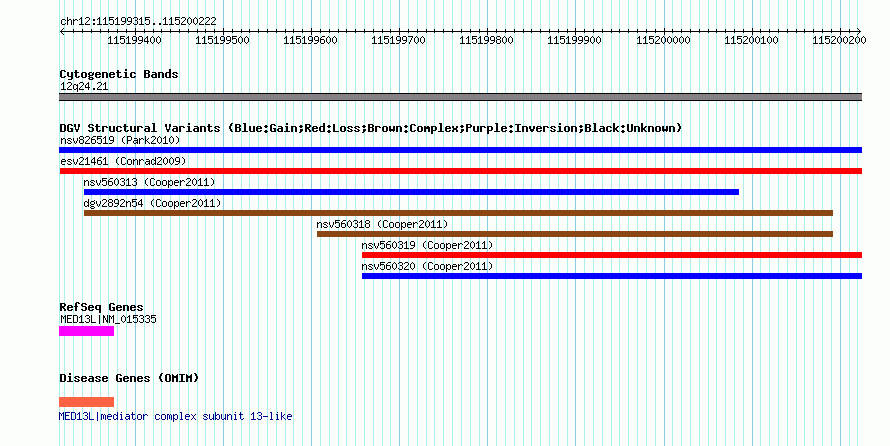Click the gray 12q24.21 cytogenetic band bar
Screen dimensions: 890x446
(460, 97)
